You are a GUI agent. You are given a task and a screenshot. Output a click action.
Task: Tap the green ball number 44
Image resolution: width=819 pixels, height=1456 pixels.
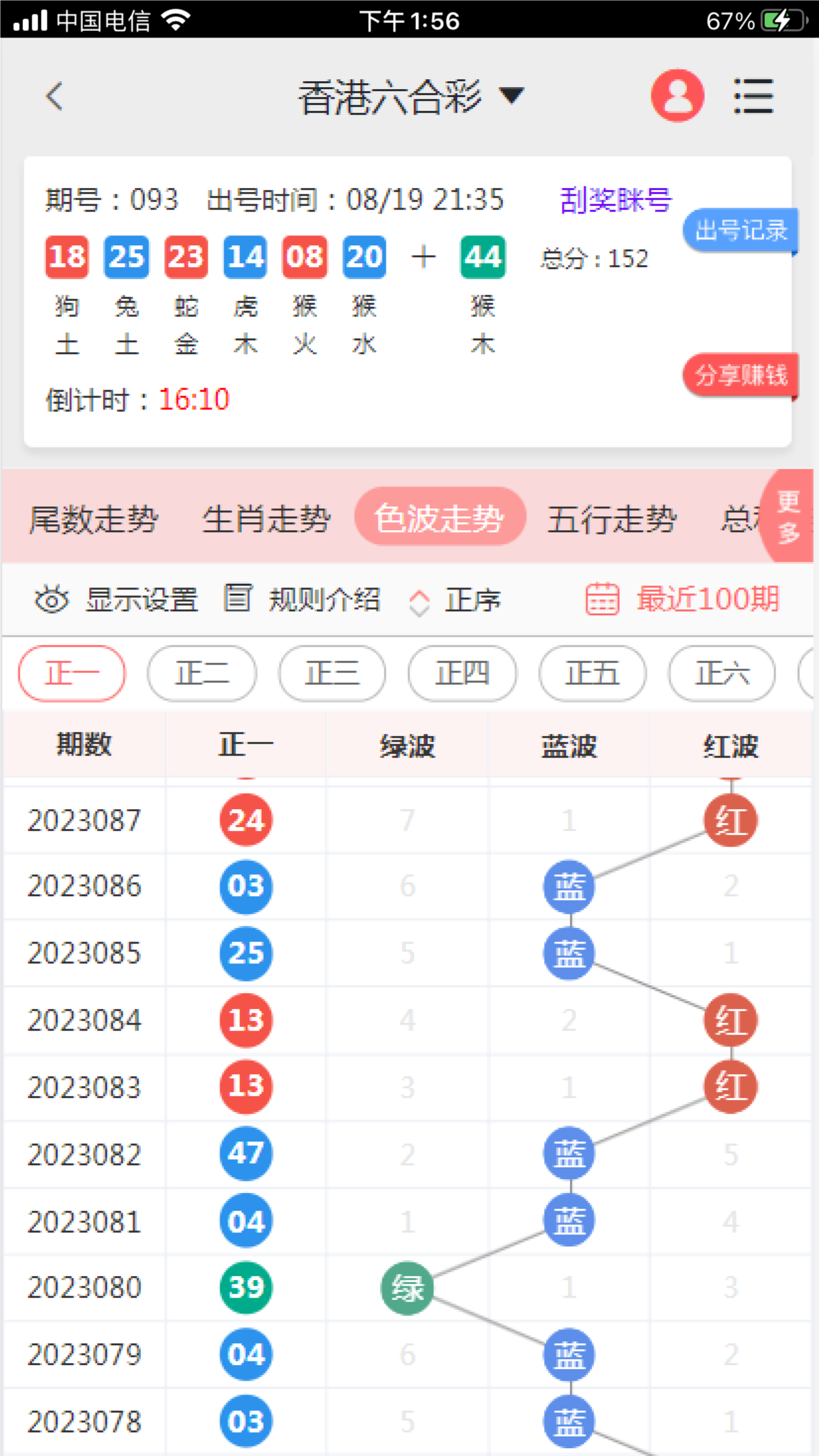(x=483, y=257)
